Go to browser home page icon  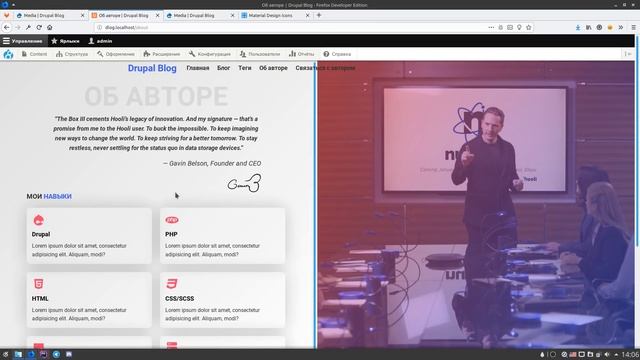(x=49, y=27)
